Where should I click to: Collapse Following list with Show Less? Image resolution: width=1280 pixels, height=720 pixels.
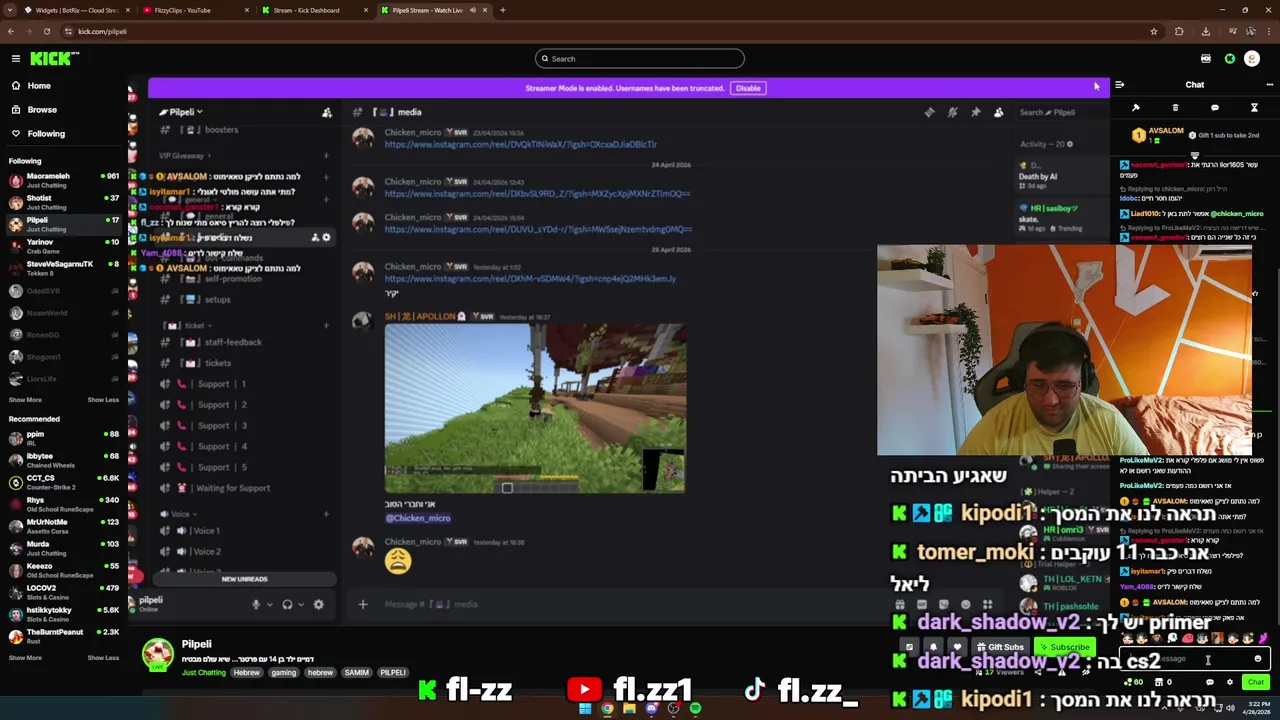coord(103,400)
